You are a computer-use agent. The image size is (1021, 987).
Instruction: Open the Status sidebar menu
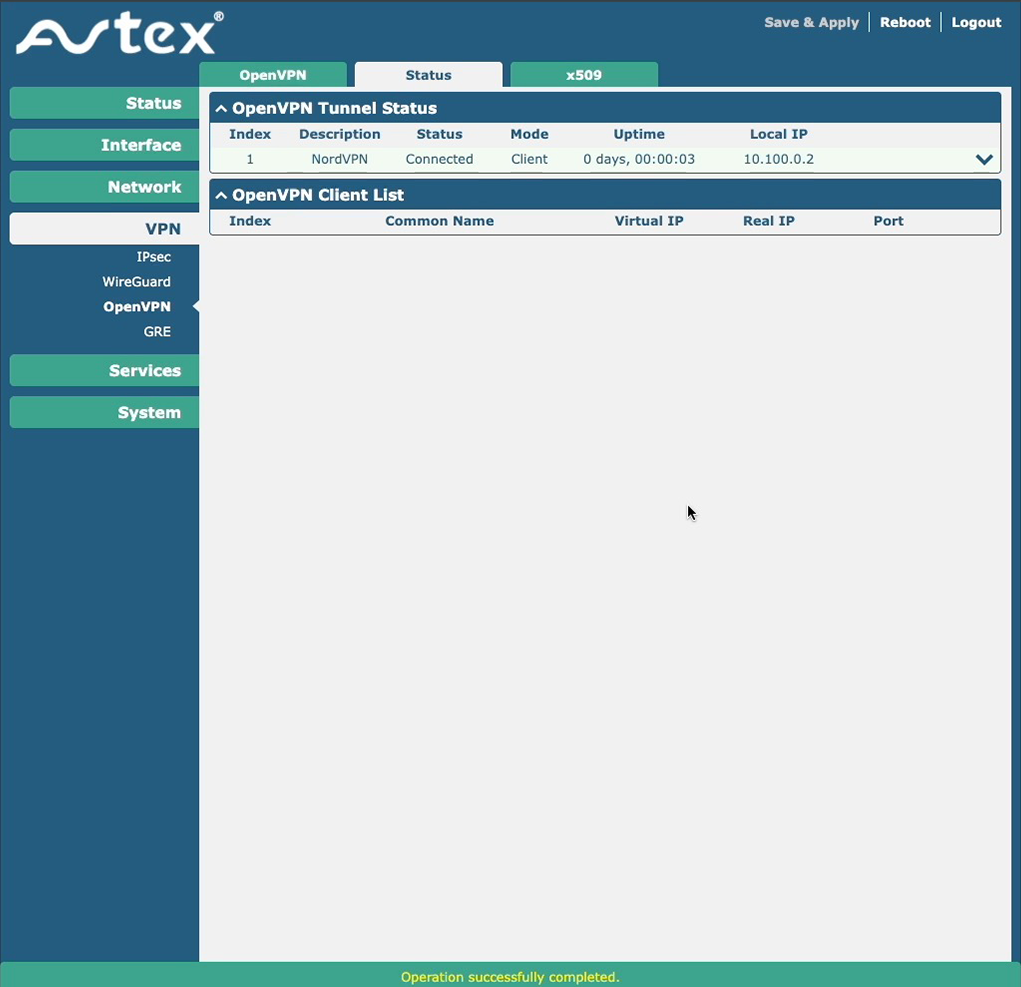[x=104, y=103]
